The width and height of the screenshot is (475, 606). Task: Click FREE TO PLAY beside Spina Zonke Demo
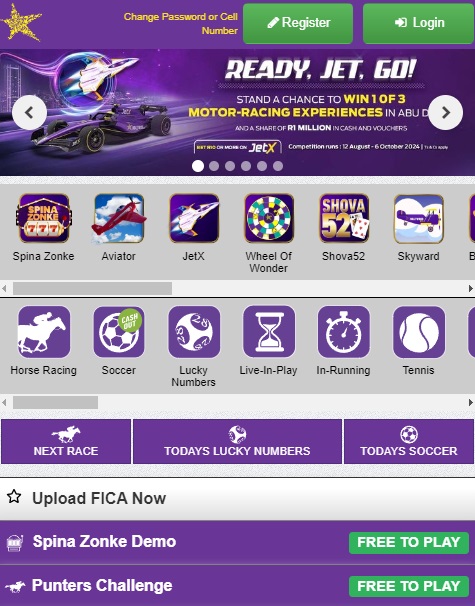pyautogui.click(x=409, y=542)
